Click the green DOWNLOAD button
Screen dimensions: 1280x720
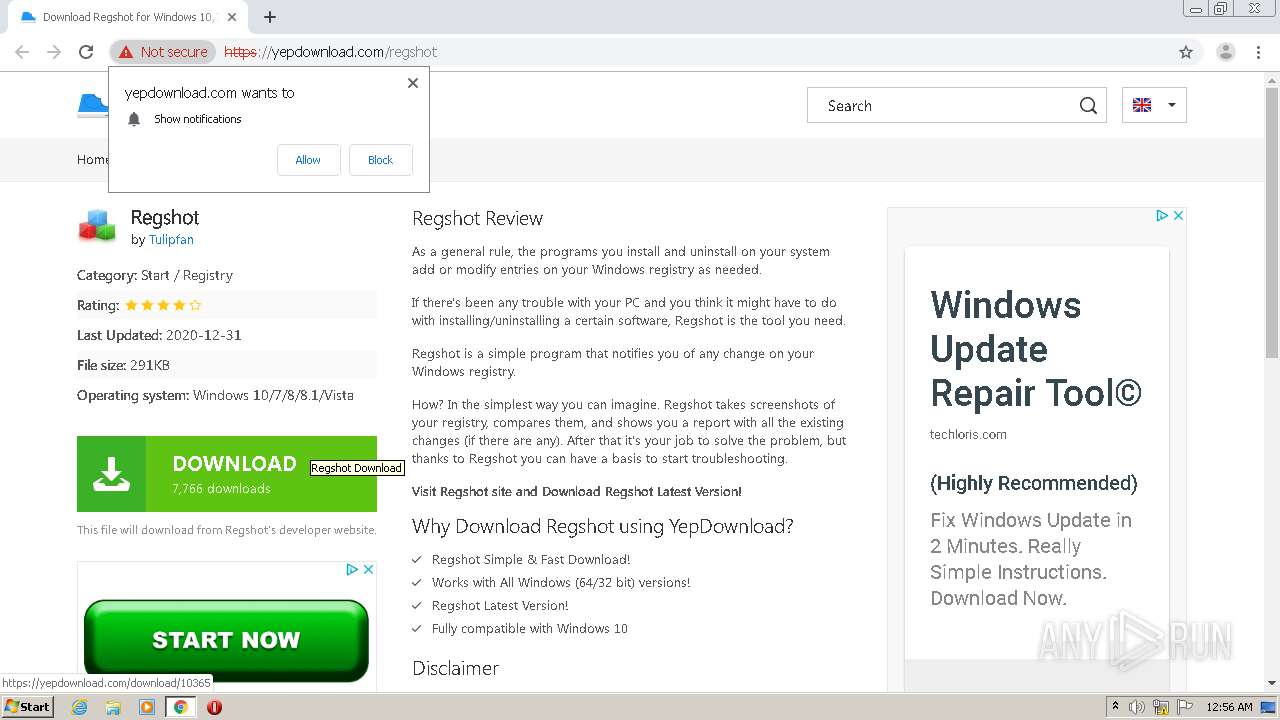(227, 474)
